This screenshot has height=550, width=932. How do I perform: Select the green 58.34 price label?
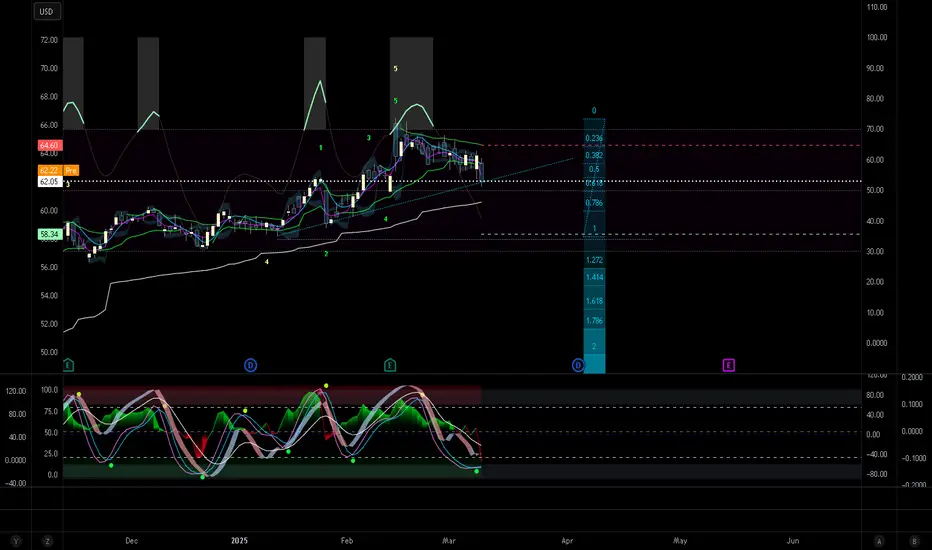(49, 234)
